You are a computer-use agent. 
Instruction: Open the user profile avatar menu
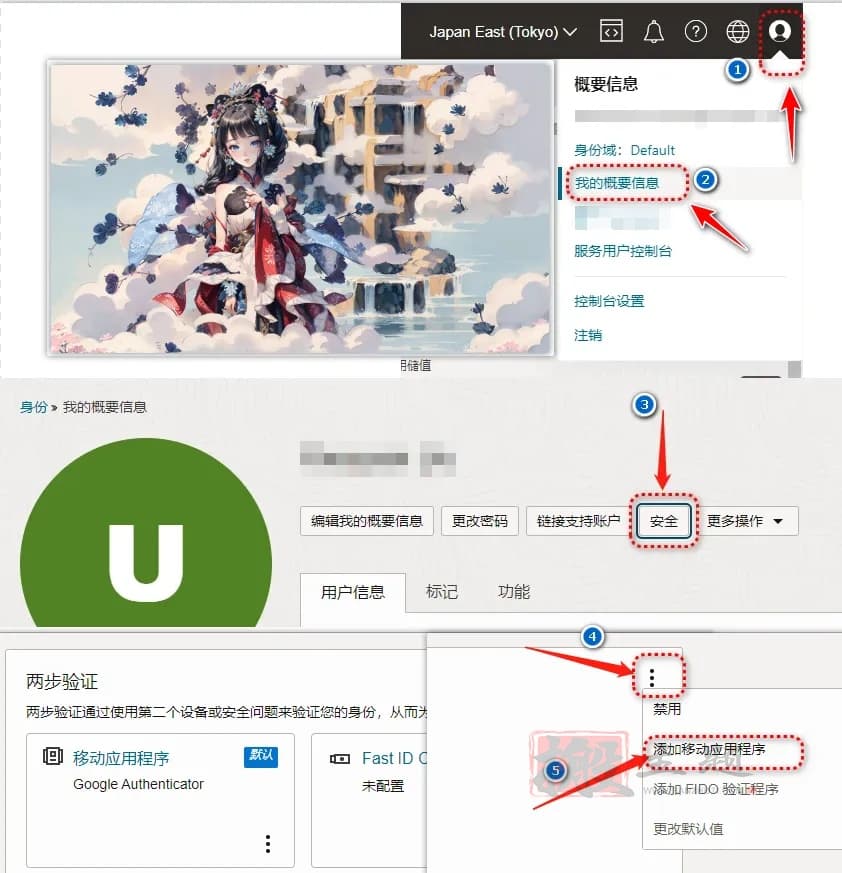tap(780, 31)
